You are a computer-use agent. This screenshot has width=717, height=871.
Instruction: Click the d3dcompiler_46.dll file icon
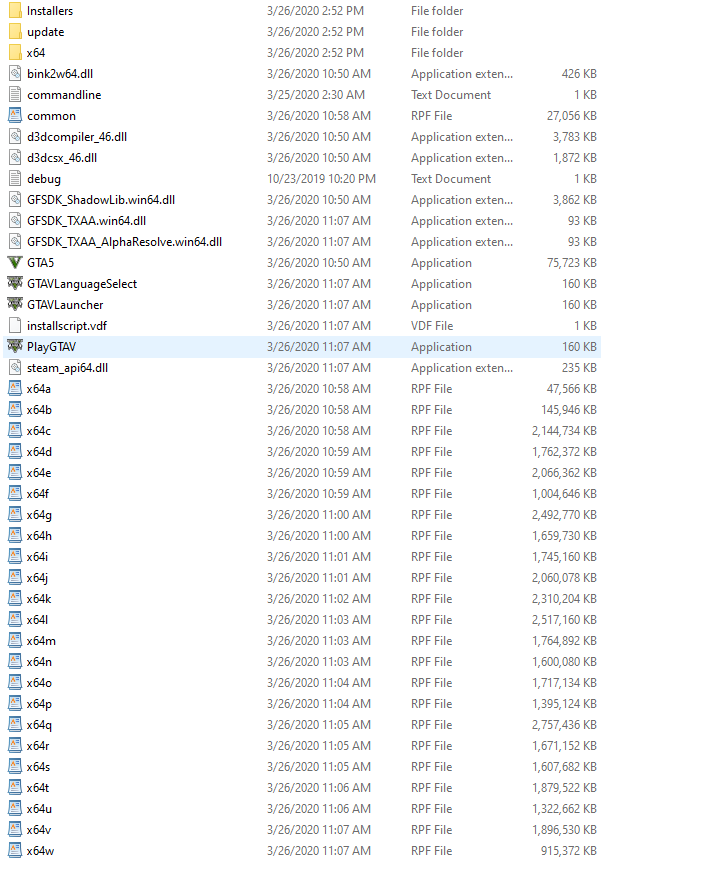(x=16, y=137)
